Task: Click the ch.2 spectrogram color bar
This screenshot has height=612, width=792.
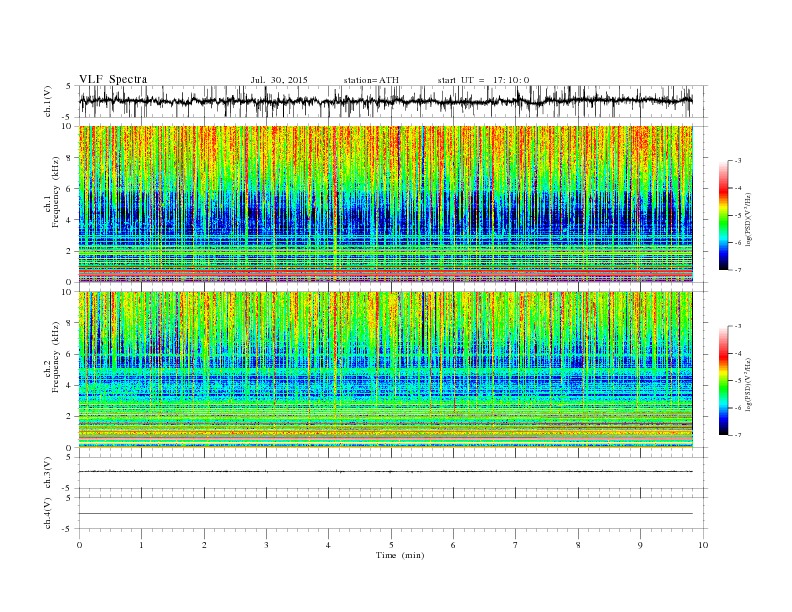Action: [x=723, y=380]
